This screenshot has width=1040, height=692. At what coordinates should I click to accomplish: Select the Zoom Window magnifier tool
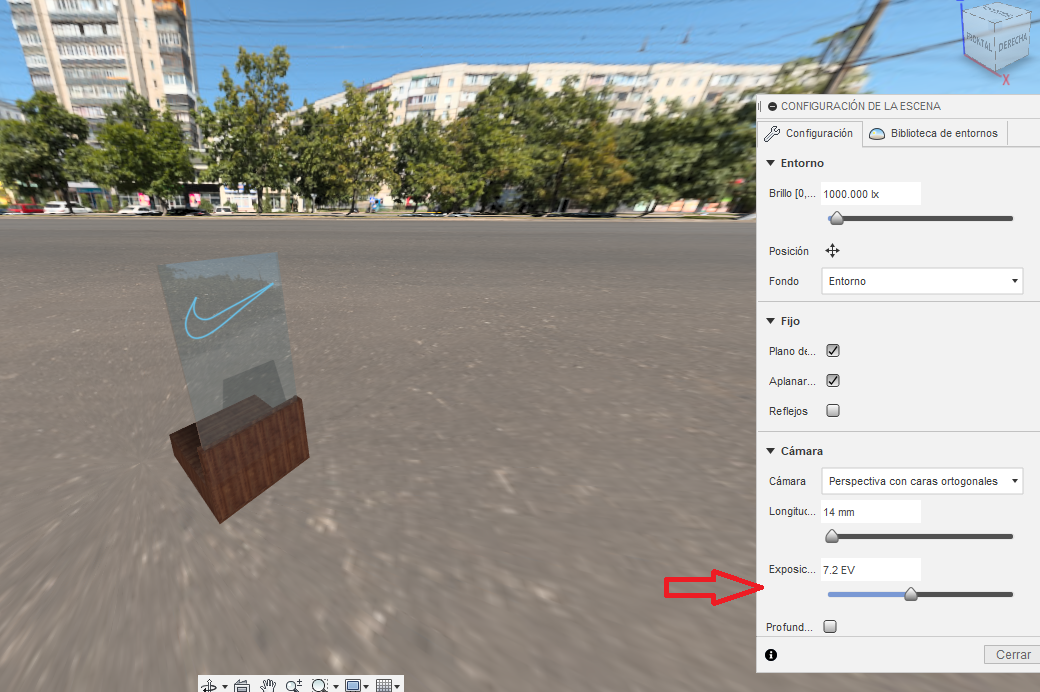[x=320, y=686]
